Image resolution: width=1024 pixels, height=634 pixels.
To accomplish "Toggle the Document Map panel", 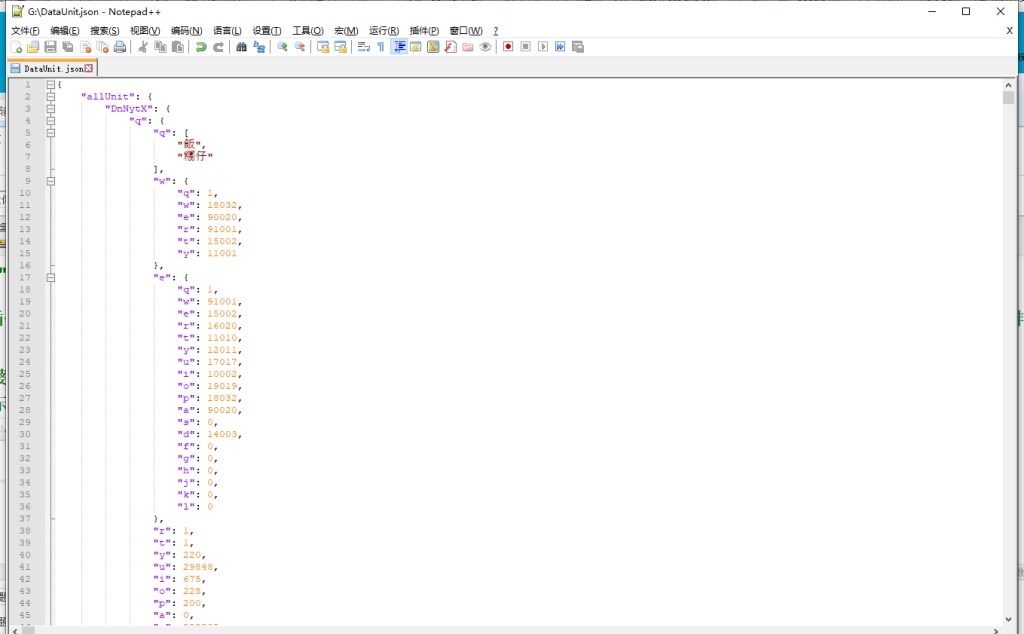I will tap(433, 47).
